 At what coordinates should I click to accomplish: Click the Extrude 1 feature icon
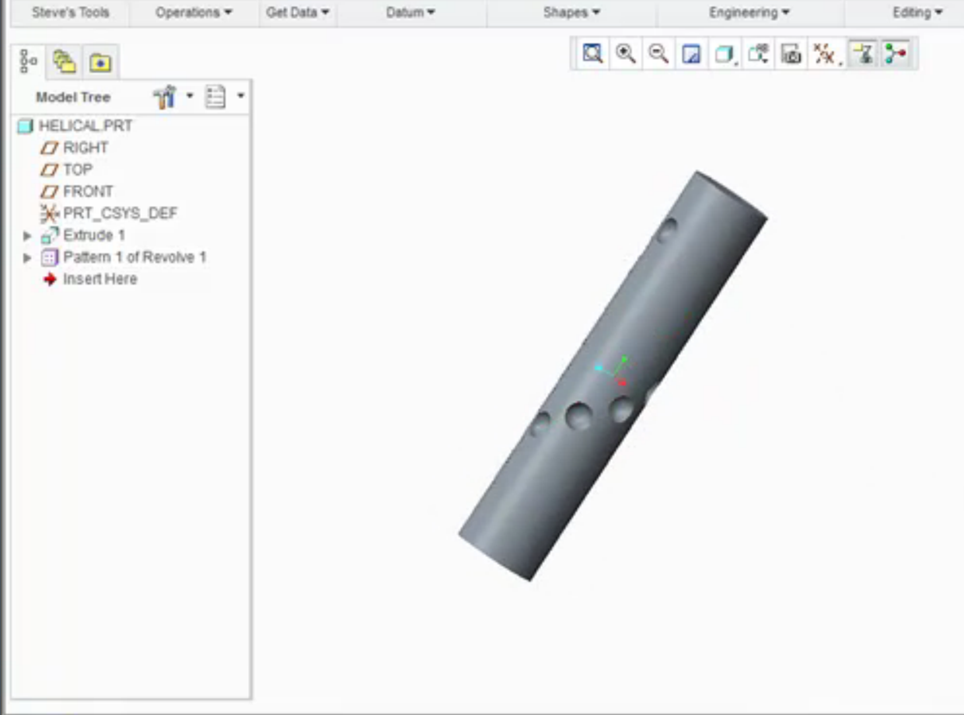point(49,235)
